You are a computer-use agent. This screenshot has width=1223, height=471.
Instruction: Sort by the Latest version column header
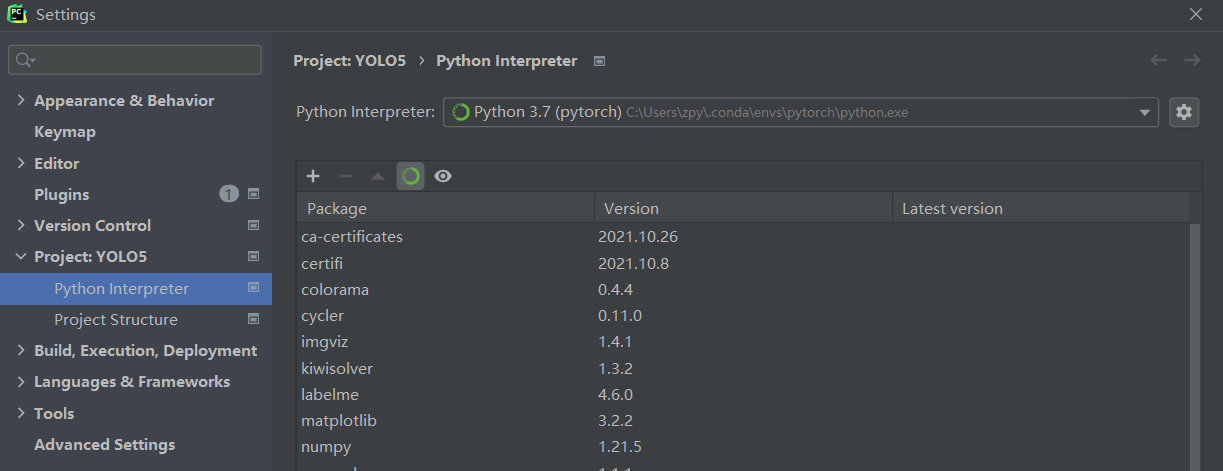pyautogui.click(x=1041, y=208)
